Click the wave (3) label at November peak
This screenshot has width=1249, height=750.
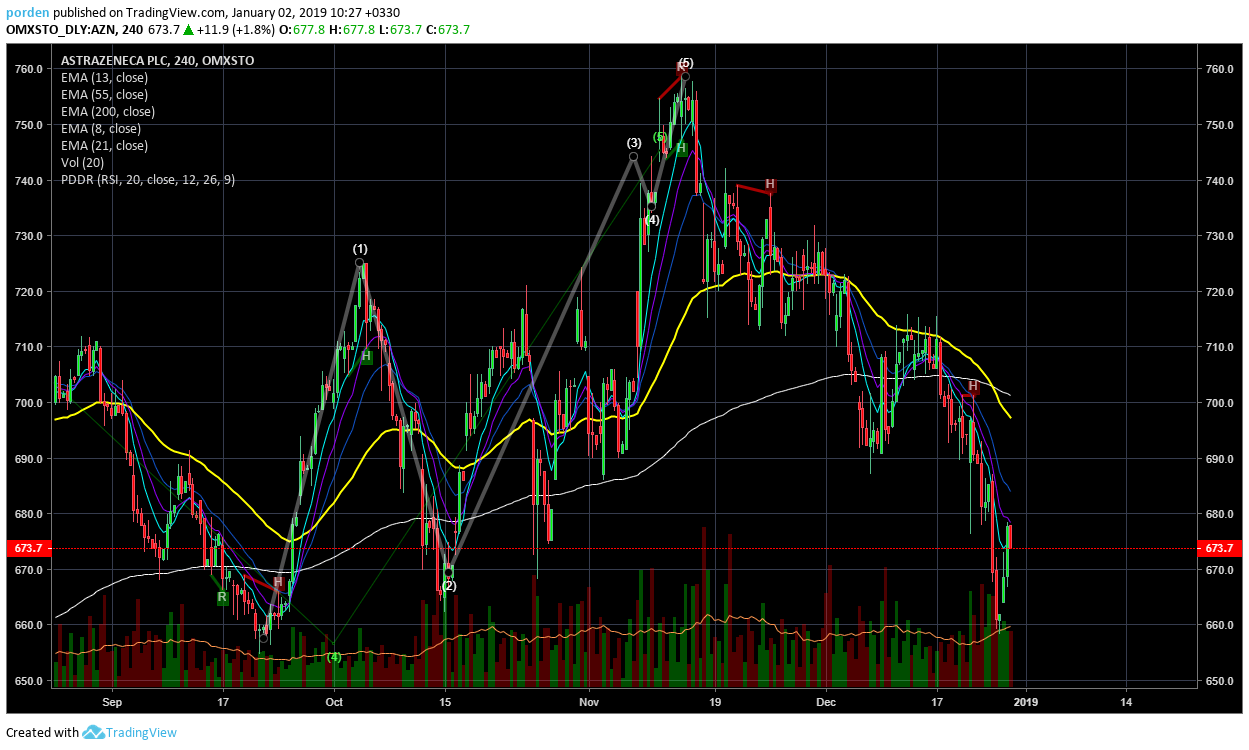click(634, 143)
